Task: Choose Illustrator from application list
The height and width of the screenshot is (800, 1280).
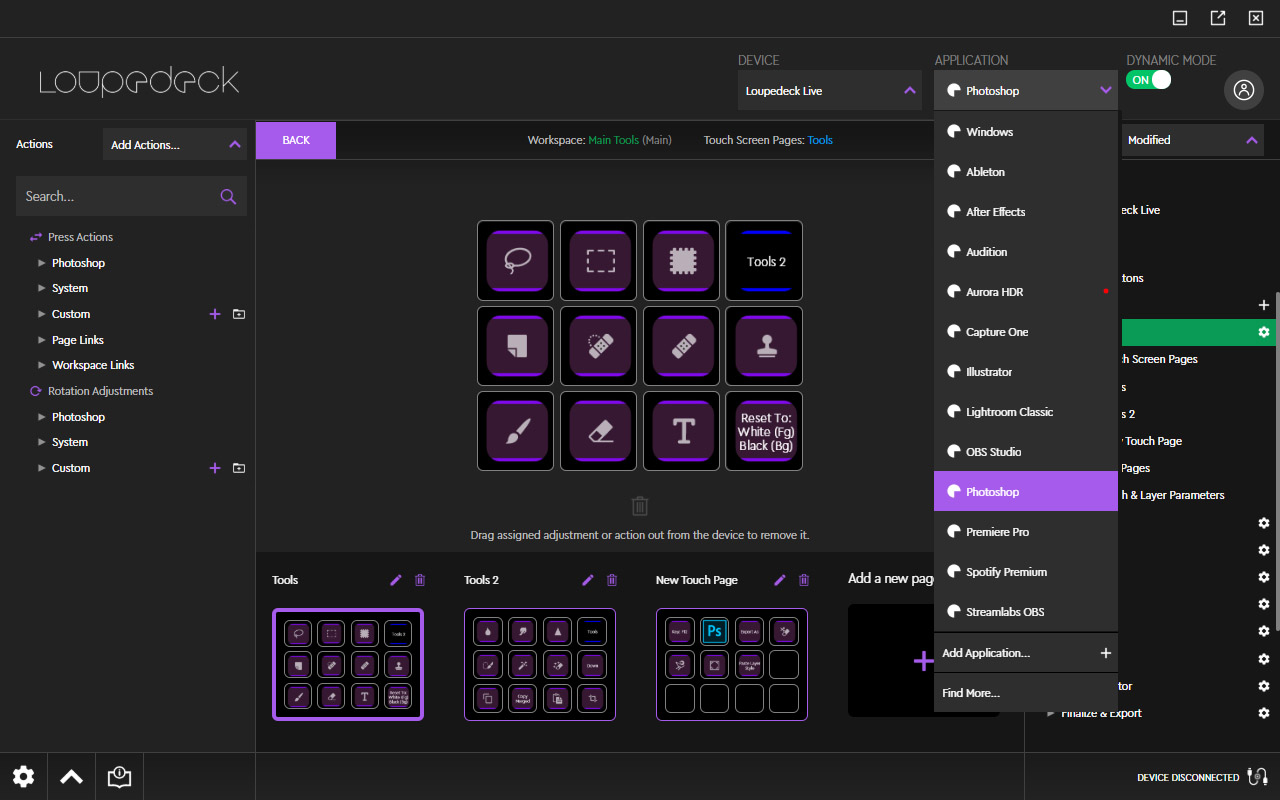Action: [x=1026, y=372]
